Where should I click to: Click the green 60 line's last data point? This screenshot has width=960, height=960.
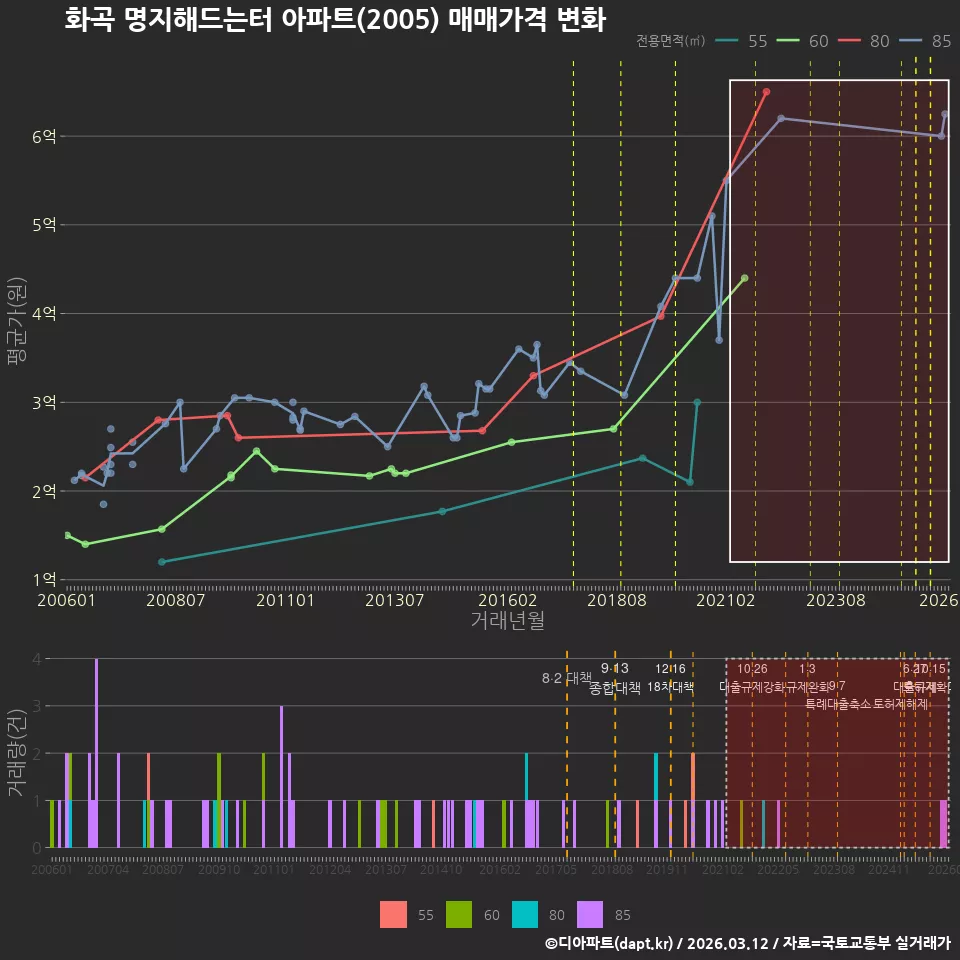coord(744,278)
